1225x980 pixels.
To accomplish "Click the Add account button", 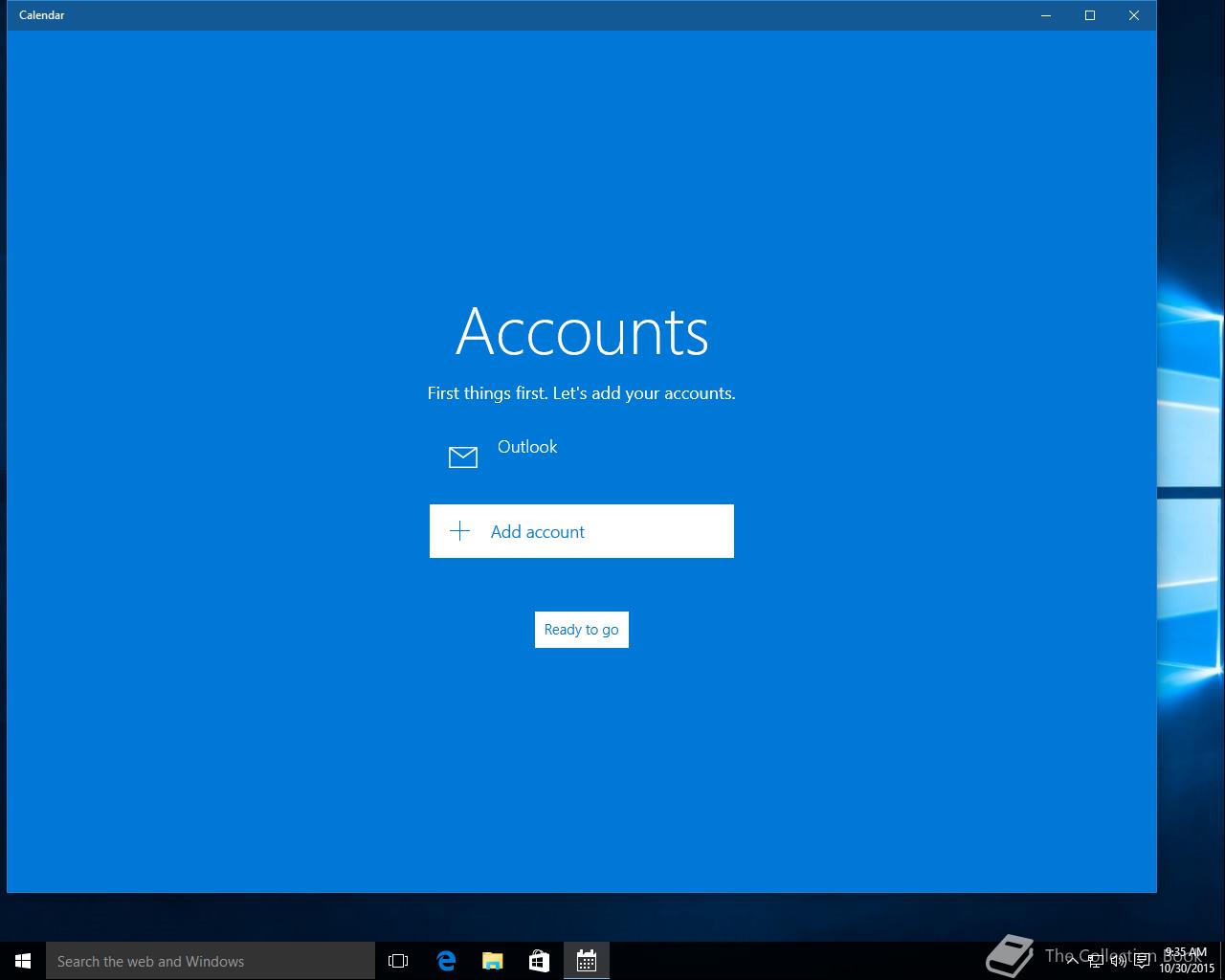I will coord(582,531).
